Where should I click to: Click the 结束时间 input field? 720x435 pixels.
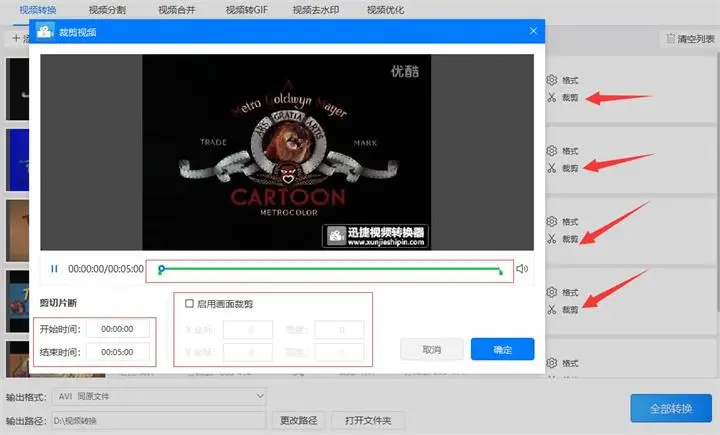(x=118, y=352)
